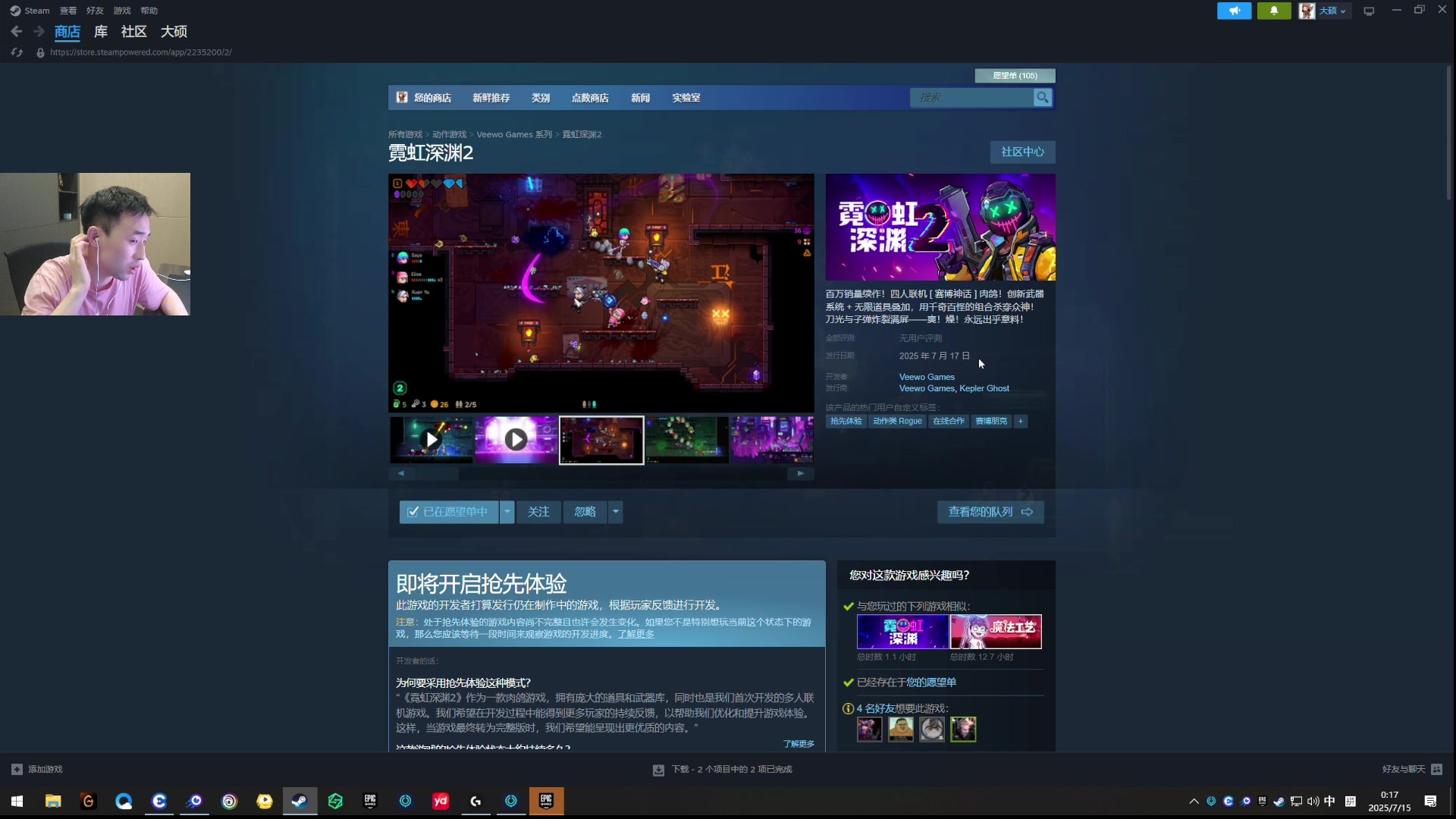Click the 动作游戏 breadcrumb link
This screenshot has height=819, width=1456.
[x=450, y=135]
